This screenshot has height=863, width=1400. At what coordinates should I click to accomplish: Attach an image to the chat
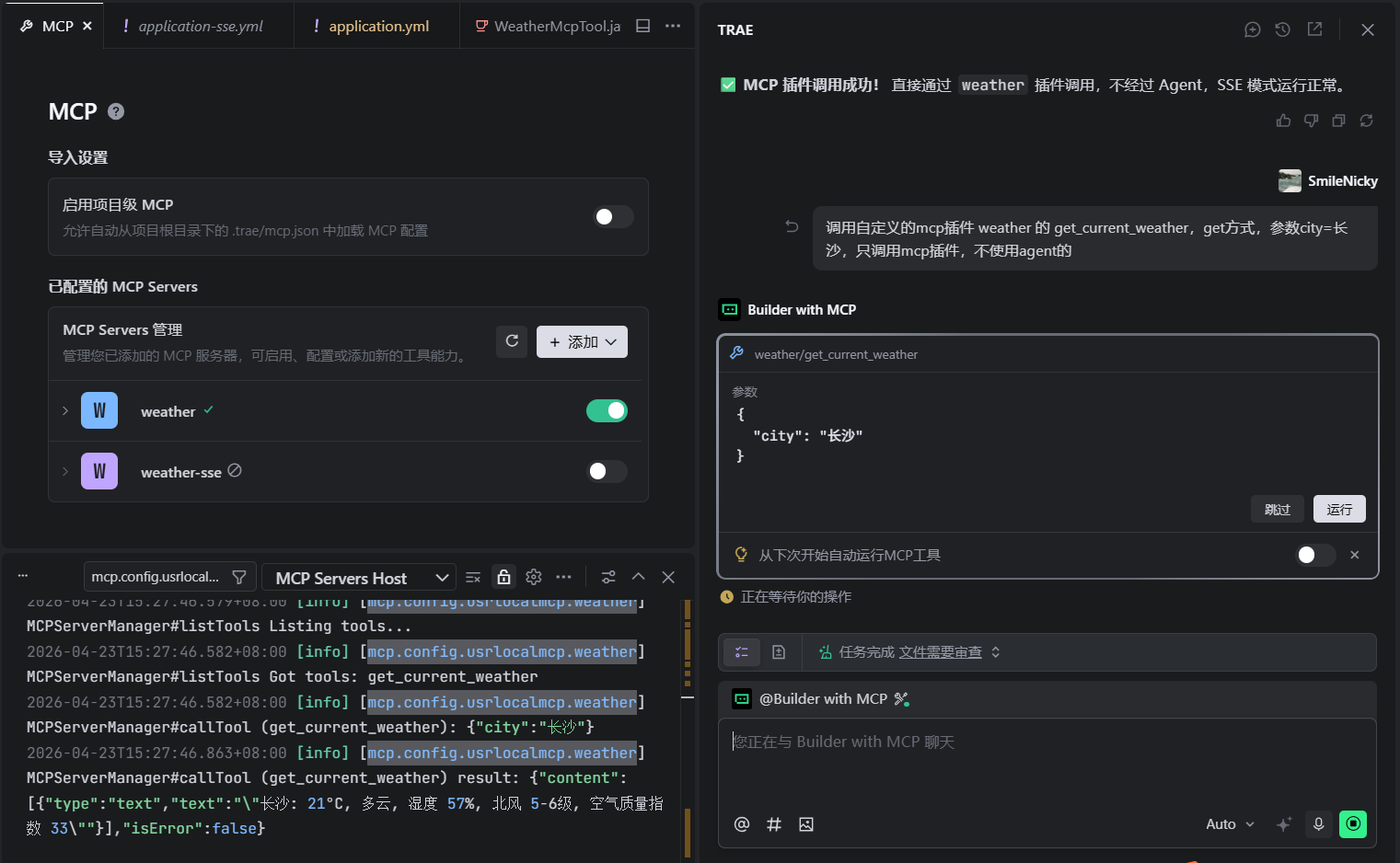point(806,824)
